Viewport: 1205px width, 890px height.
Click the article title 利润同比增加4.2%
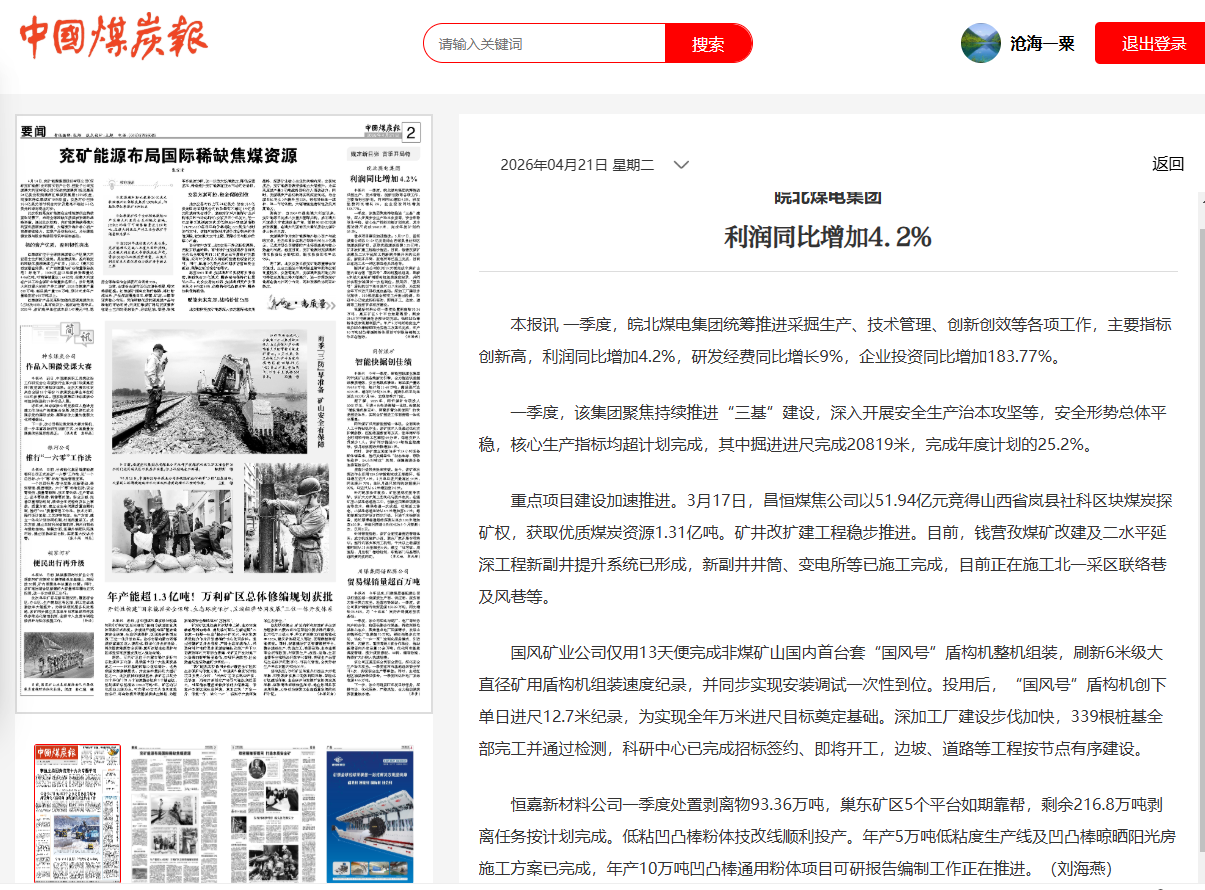[828, 237]
